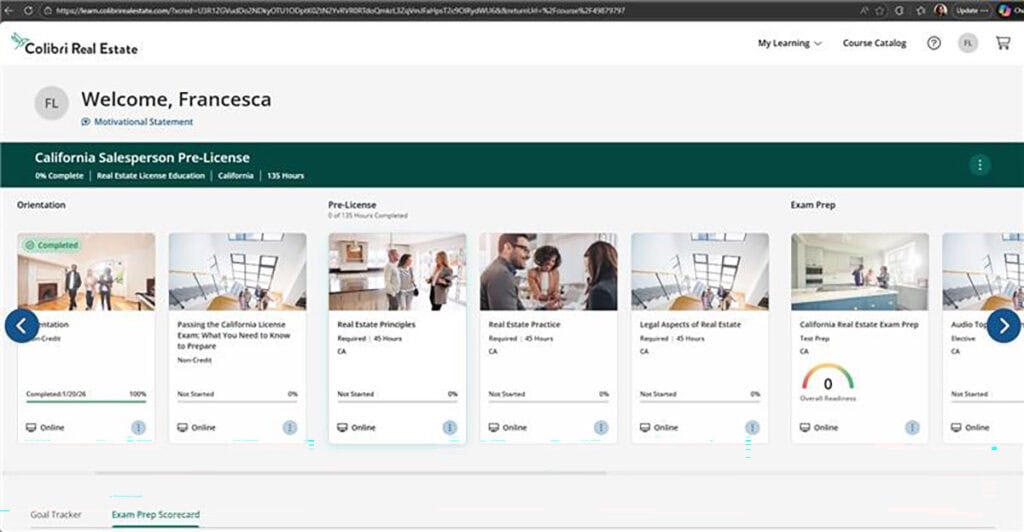The height and width of the screenshot is (532, 1024).
Task: Open Real Estate Practice card options menu
Action: (601, 427)
